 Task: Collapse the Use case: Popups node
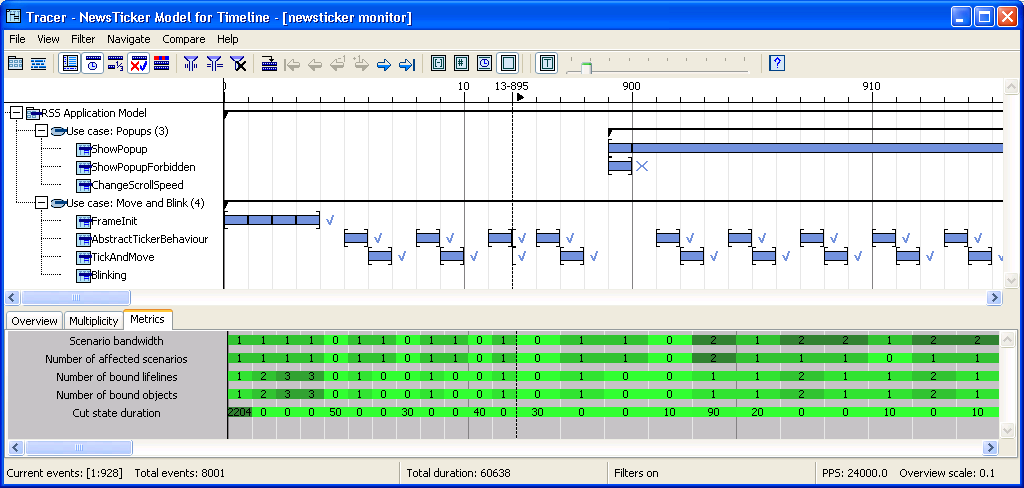(x=41, y=131)
